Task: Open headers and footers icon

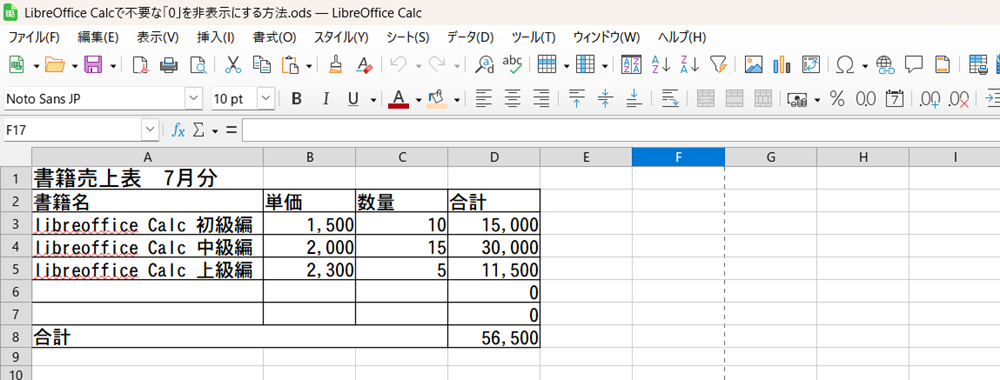Action: [x=943, y=64]
